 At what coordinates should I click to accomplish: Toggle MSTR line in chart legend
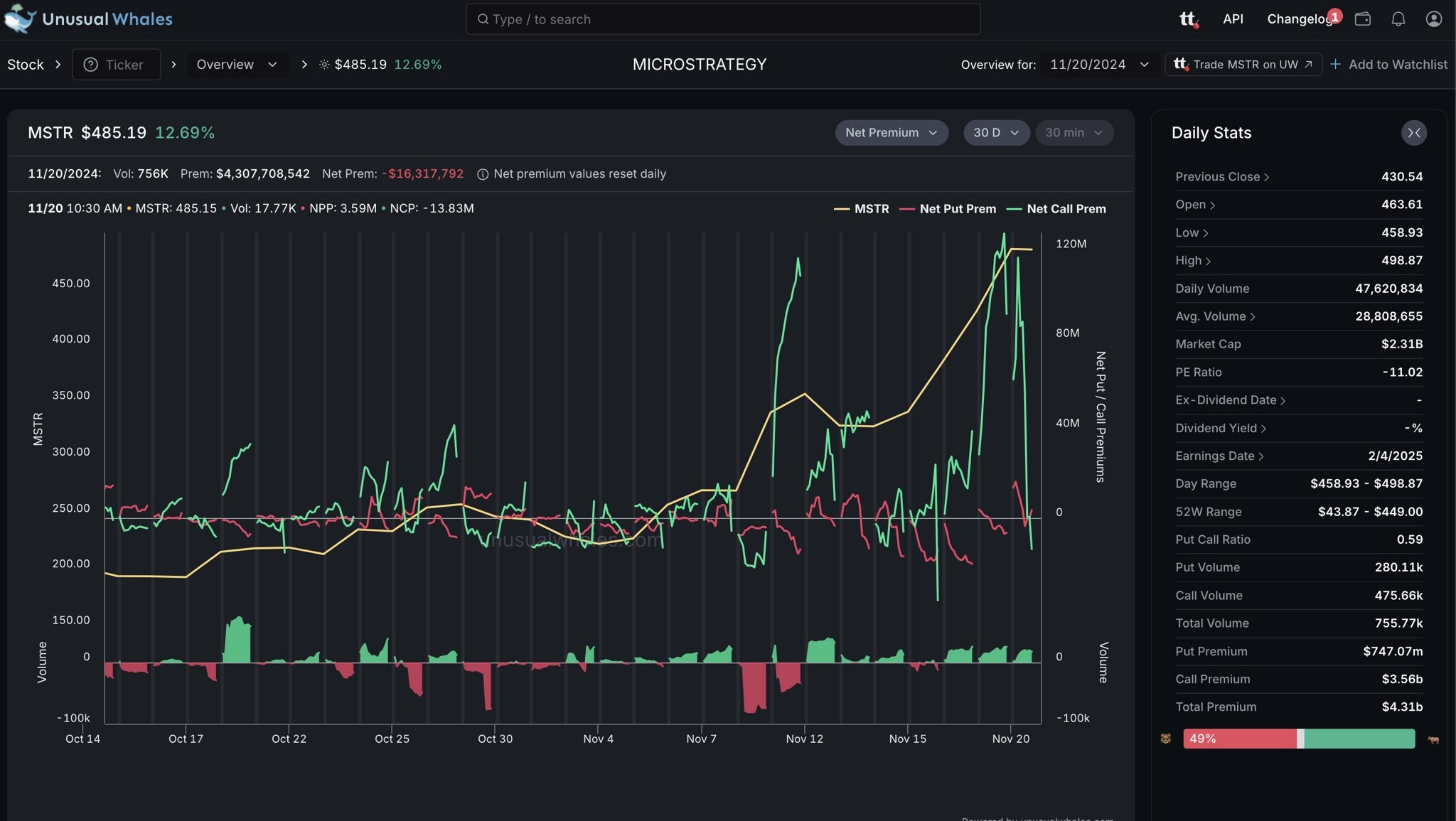pos(861,209)
